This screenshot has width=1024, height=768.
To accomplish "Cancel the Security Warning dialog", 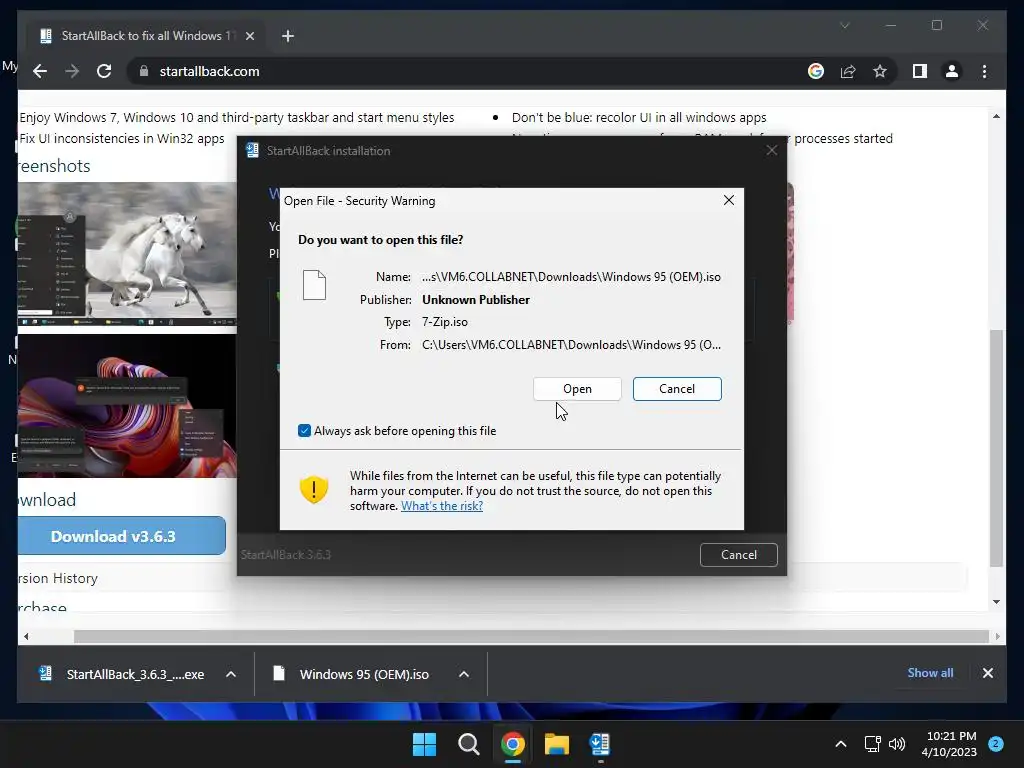I will point(677,389).
